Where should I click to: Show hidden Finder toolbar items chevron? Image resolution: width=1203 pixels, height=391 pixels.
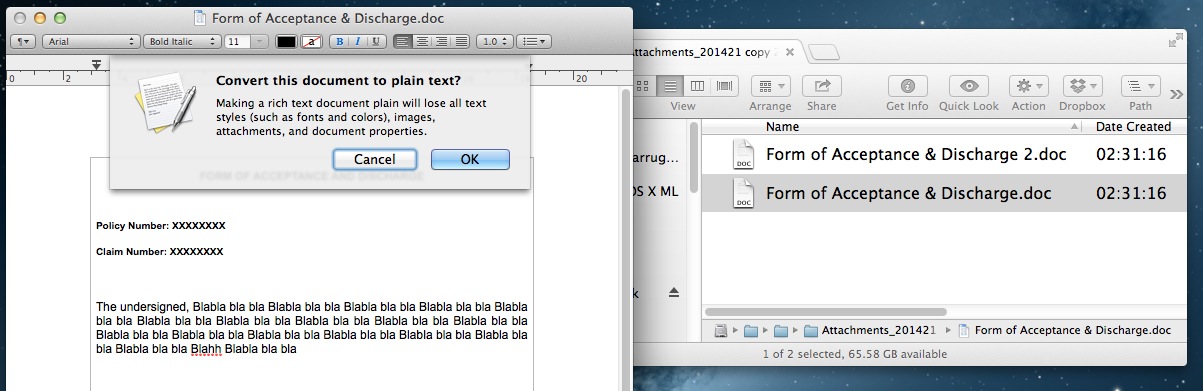coord(1177,93)
